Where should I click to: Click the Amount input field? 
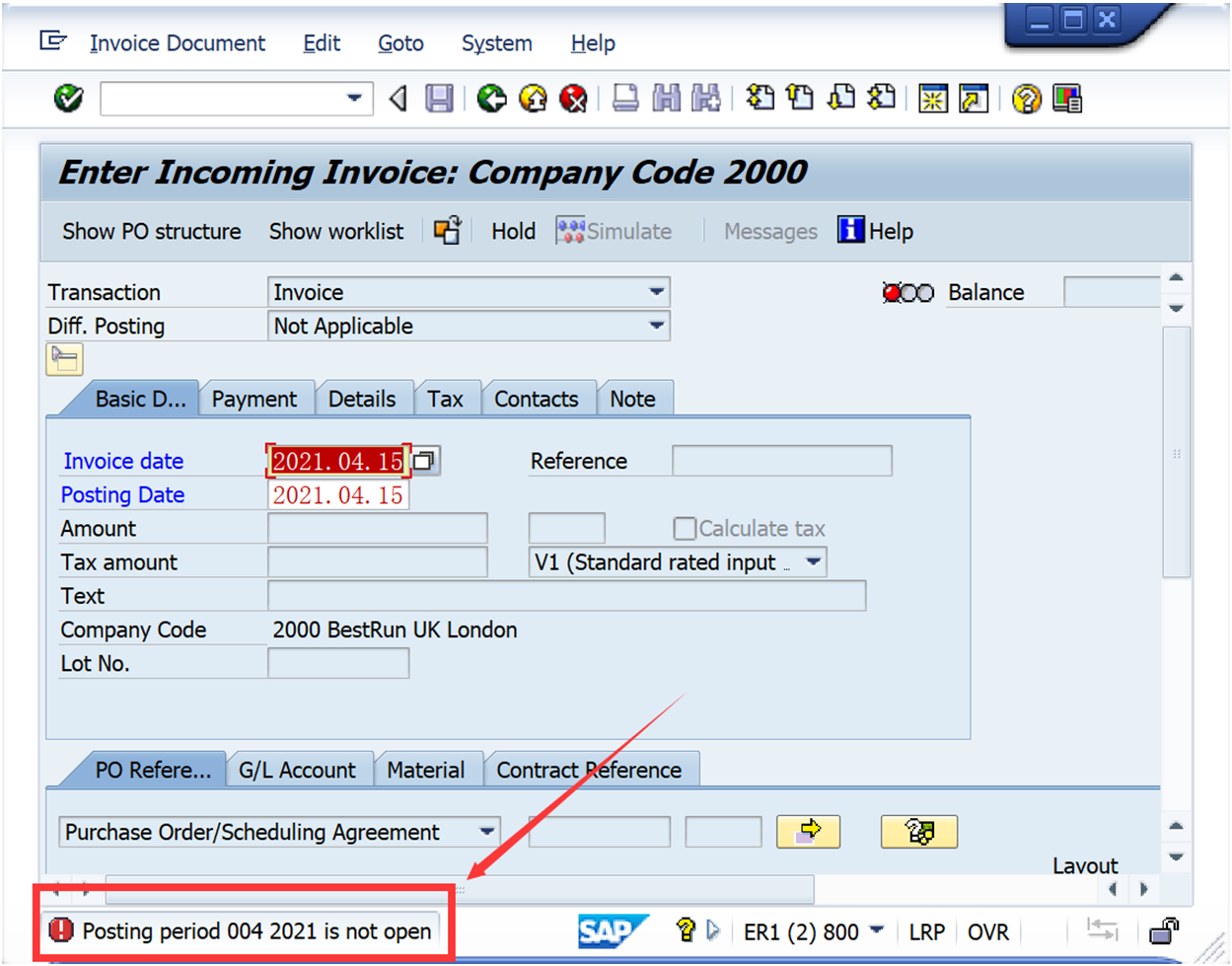point(378,528)
